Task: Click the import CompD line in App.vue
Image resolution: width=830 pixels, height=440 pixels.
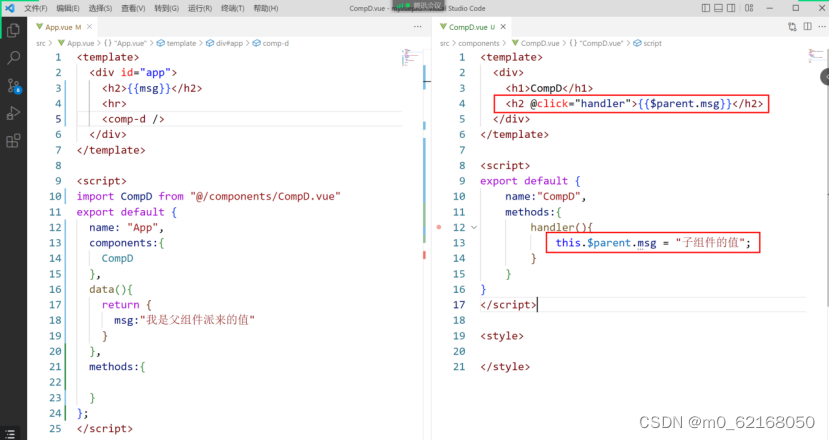Action: point(209,196)
